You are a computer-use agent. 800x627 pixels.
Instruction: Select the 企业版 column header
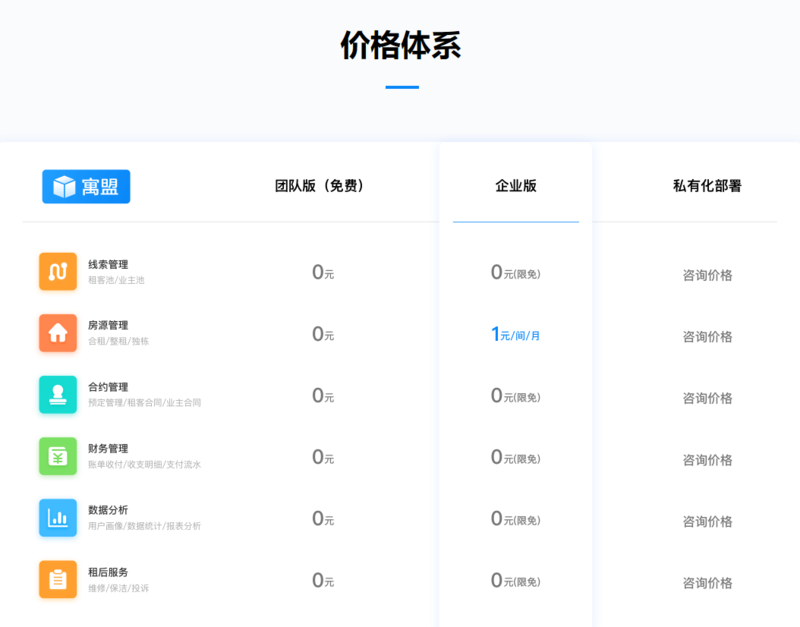click(516, 186)
